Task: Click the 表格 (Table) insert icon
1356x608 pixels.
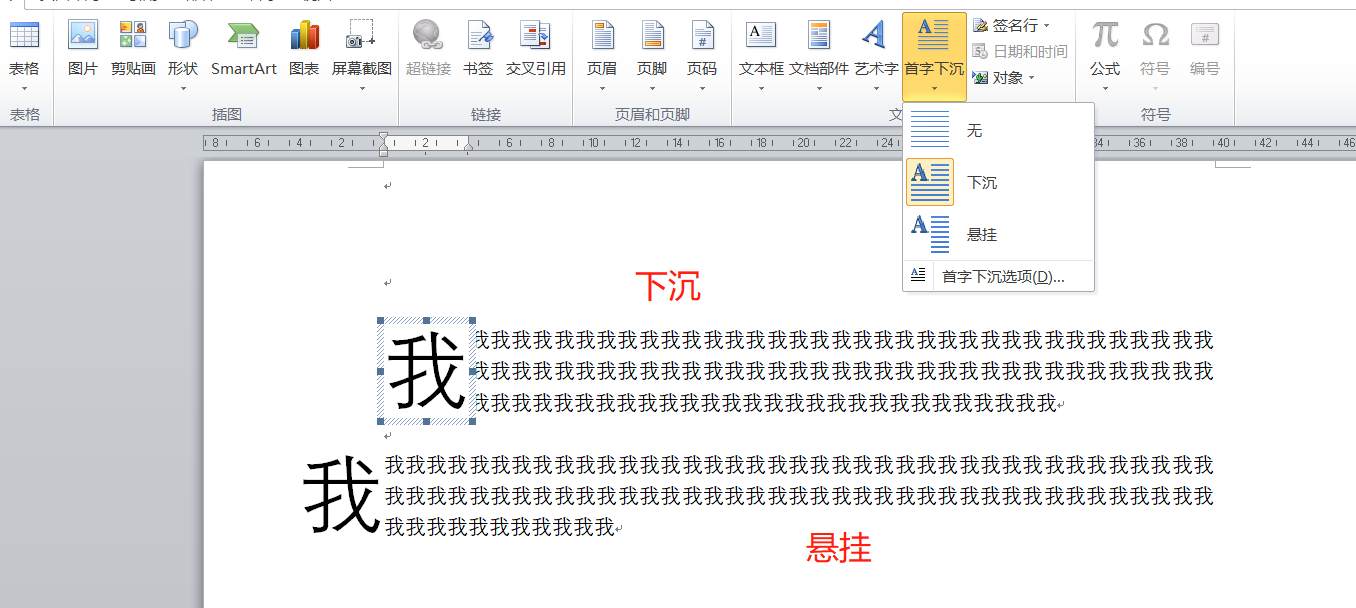Action: 24,36
